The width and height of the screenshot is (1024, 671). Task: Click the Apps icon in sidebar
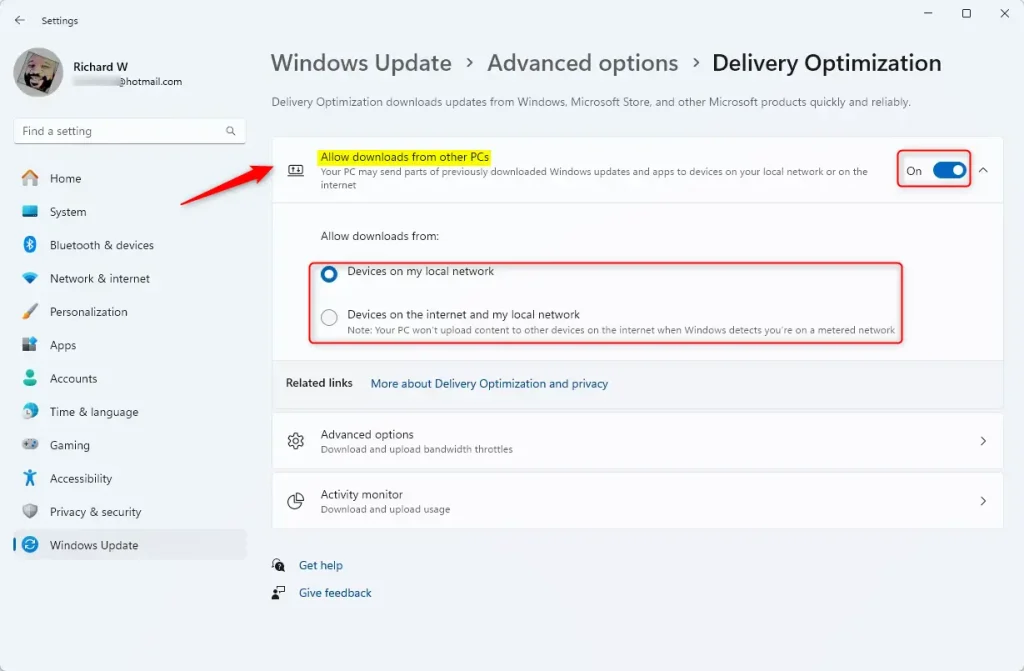[x=30, y=345]
